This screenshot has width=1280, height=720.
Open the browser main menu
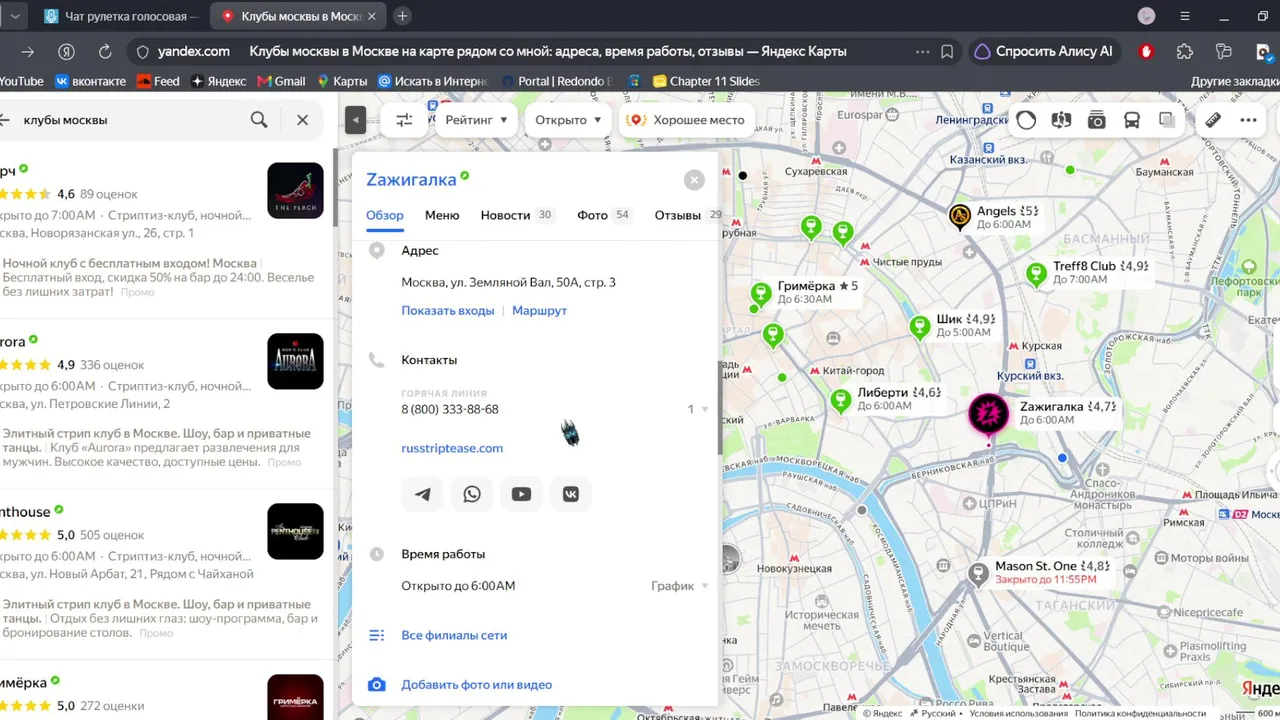point(1185,16)
